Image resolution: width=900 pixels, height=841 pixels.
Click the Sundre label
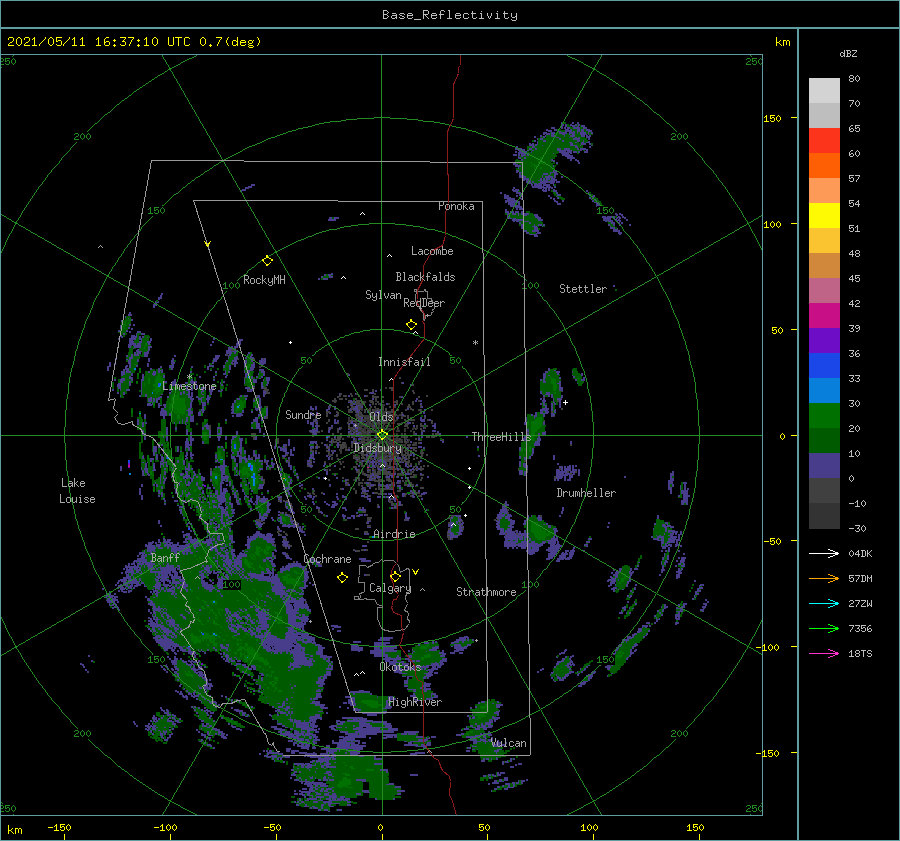click(303, 414)
